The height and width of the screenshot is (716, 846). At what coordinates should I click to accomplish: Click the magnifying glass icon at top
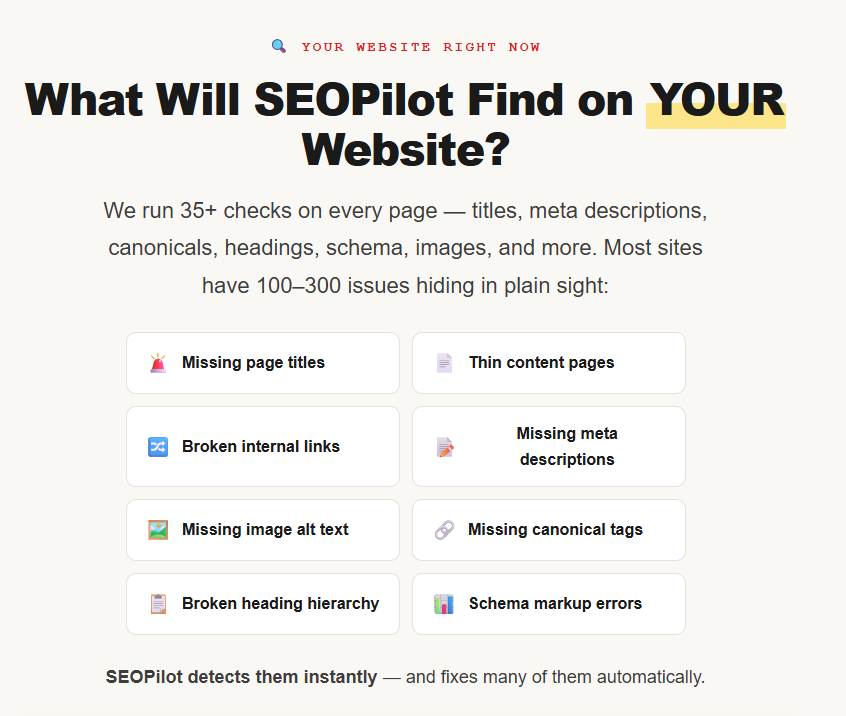279,46
